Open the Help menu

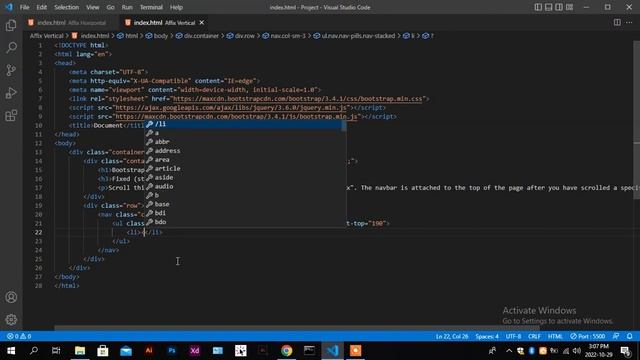(176, 7)
